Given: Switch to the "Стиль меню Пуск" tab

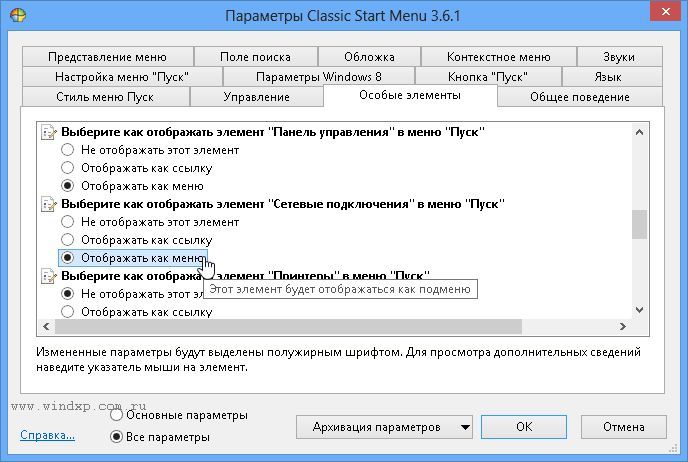Looking at the screenshot, I should [x=105, y=97].
